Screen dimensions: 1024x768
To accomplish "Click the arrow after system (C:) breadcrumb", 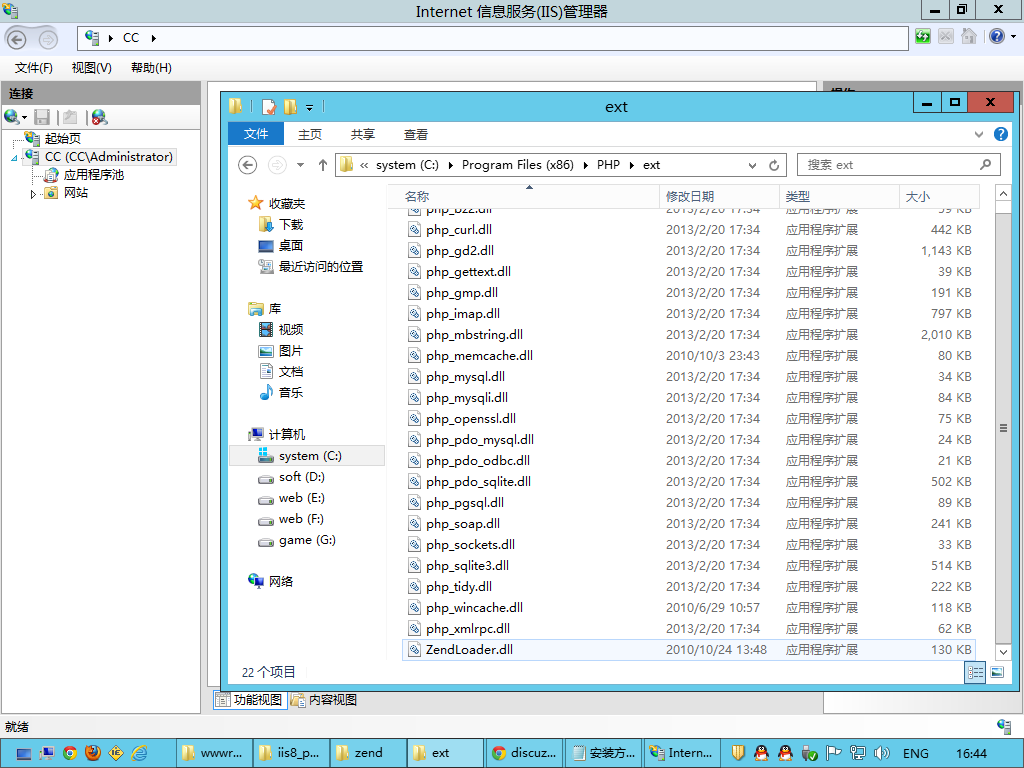I will pos(451,165).
